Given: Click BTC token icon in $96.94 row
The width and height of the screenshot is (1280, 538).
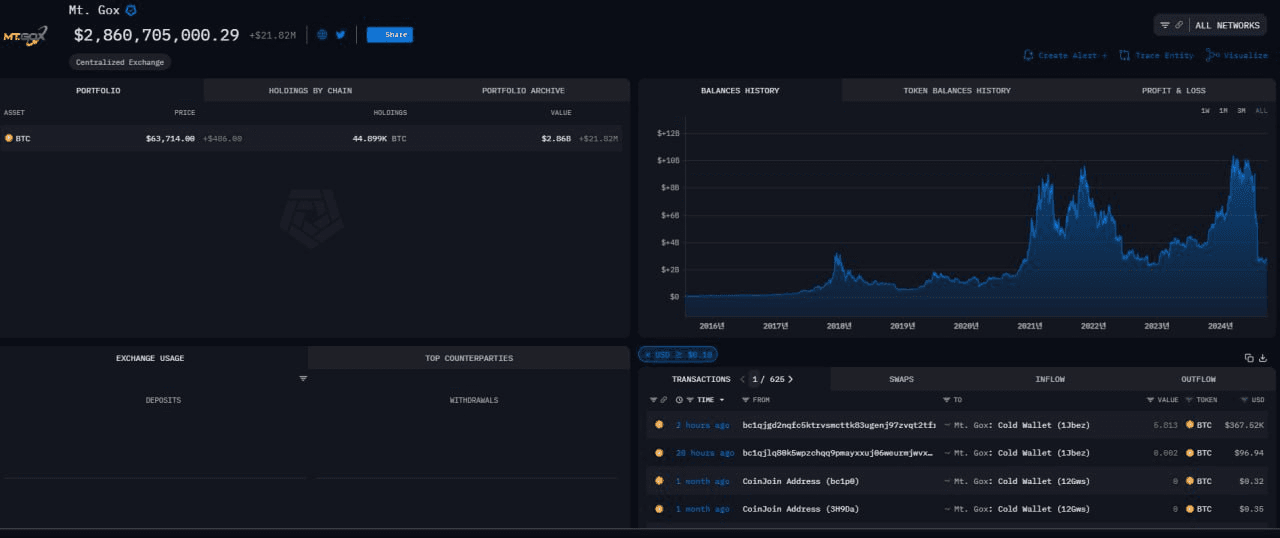Looking at the screenshot, I should pos(1190,453).
